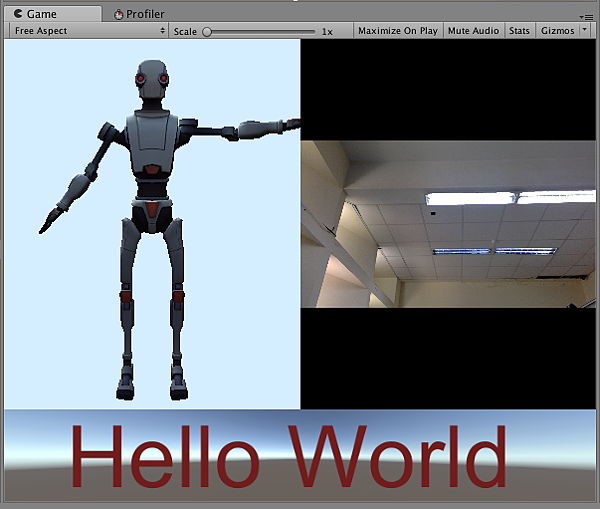Click the Scale slider handle
600x509 pixels.
tap(207, 31)
